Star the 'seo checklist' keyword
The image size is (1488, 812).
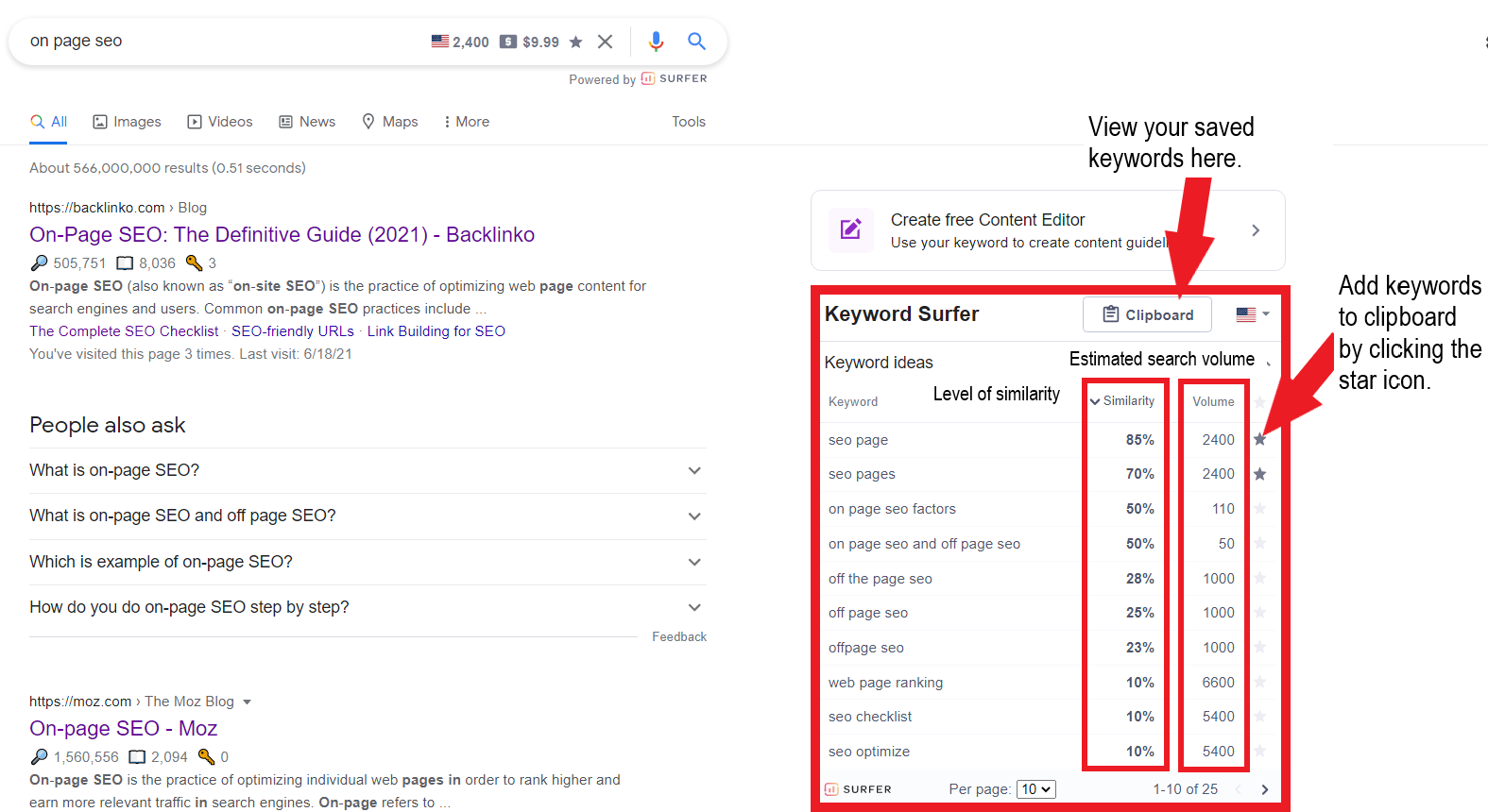click(x=1259, y=717)
